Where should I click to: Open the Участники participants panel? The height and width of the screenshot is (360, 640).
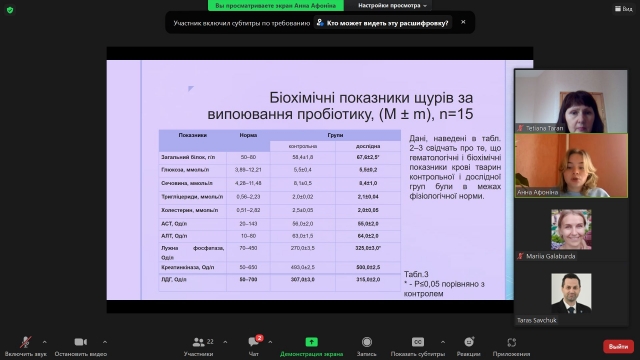[199, 346]
